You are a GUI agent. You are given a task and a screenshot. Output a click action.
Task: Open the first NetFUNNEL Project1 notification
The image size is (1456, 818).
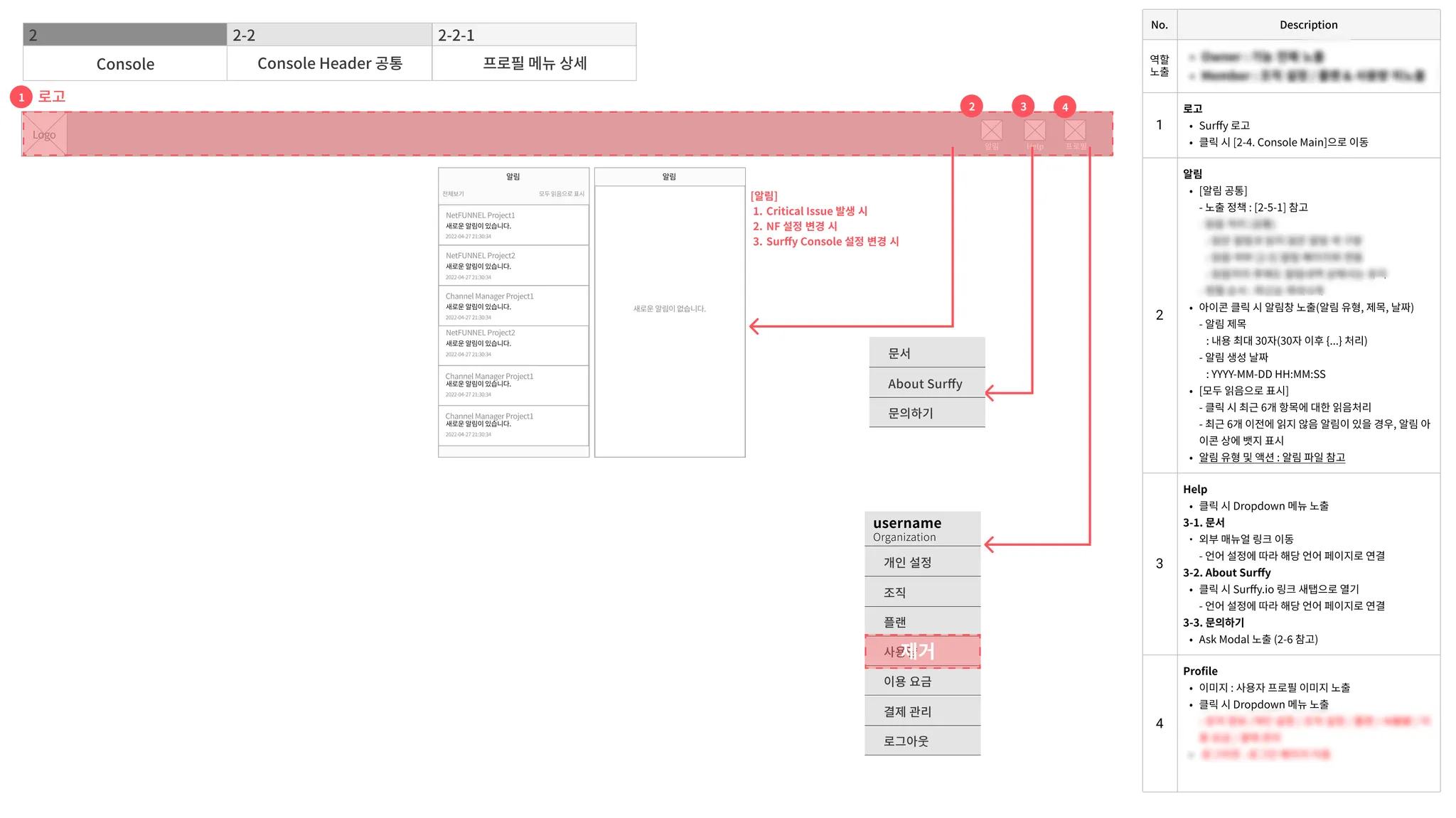(513, 225)
